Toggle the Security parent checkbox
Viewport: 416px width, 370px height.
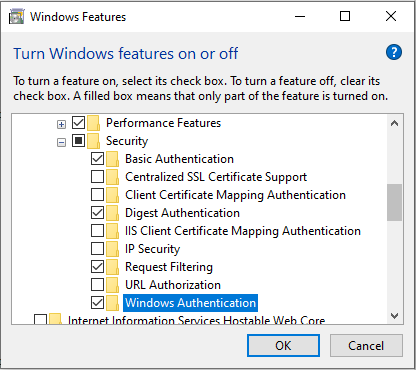click(x=78, y=141)
